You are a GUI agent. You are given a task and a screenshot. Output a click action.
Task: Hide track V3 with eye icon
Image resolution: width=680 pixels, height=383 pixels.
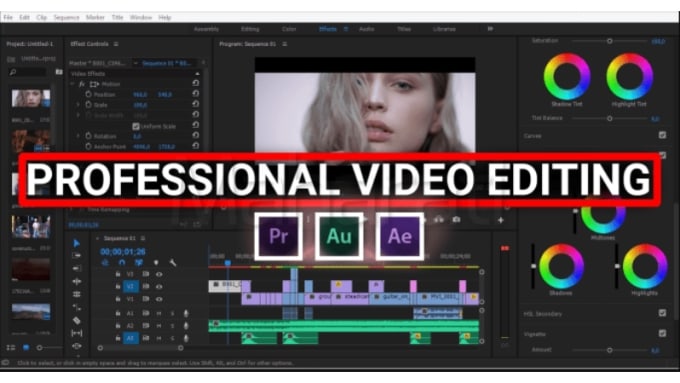point(159,274)
